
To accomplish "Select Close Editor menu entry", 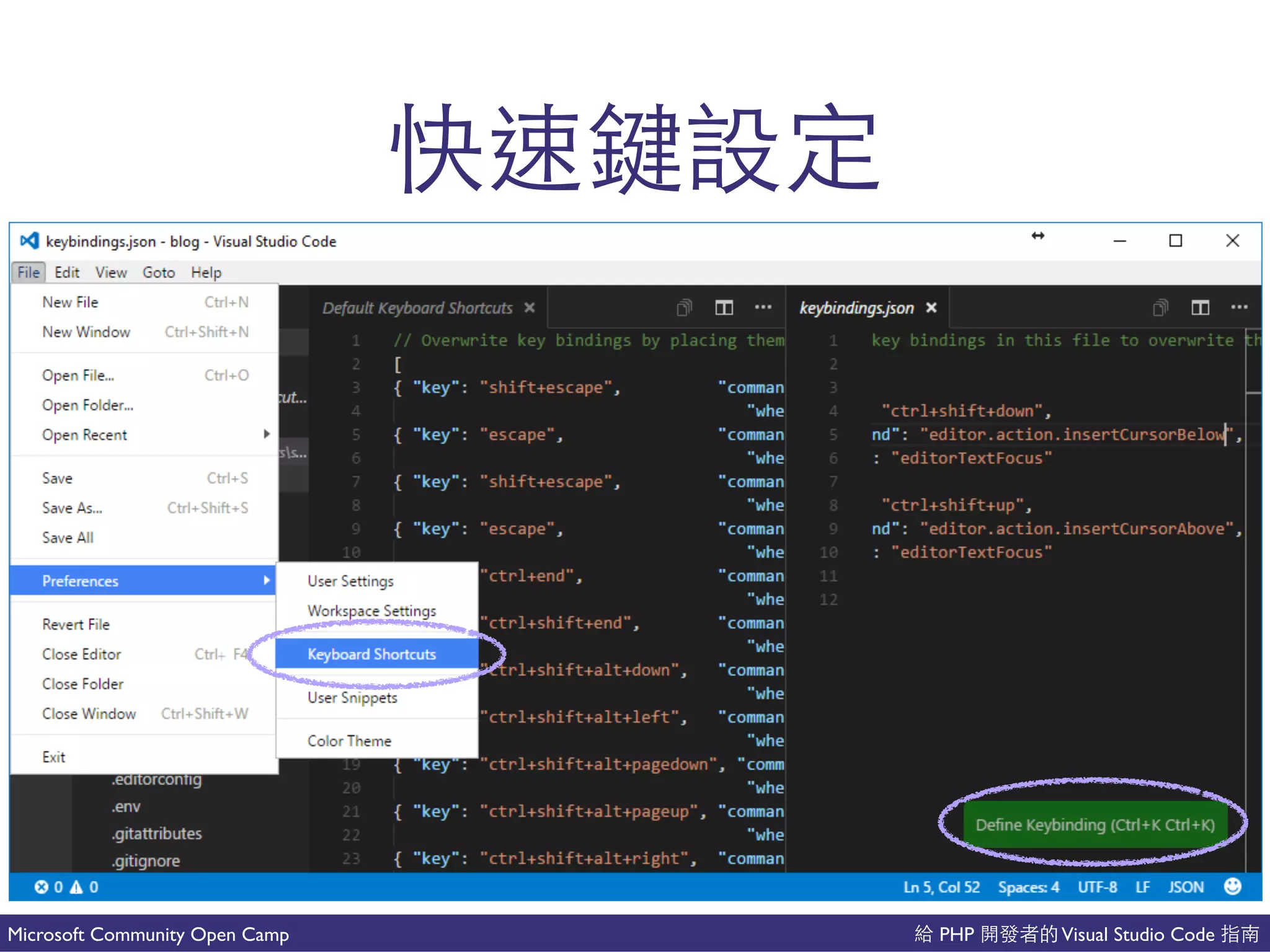I will coord(144,654).
